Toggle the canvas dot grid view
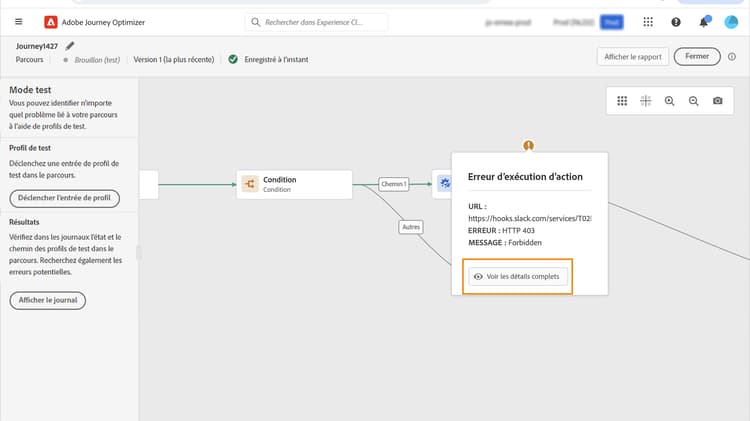 point(622,101)
